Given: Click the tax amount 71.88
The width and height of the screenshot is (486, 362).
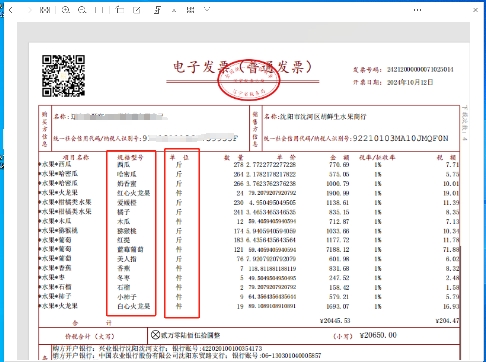Looking at the screenshot, I should (451, 249).
